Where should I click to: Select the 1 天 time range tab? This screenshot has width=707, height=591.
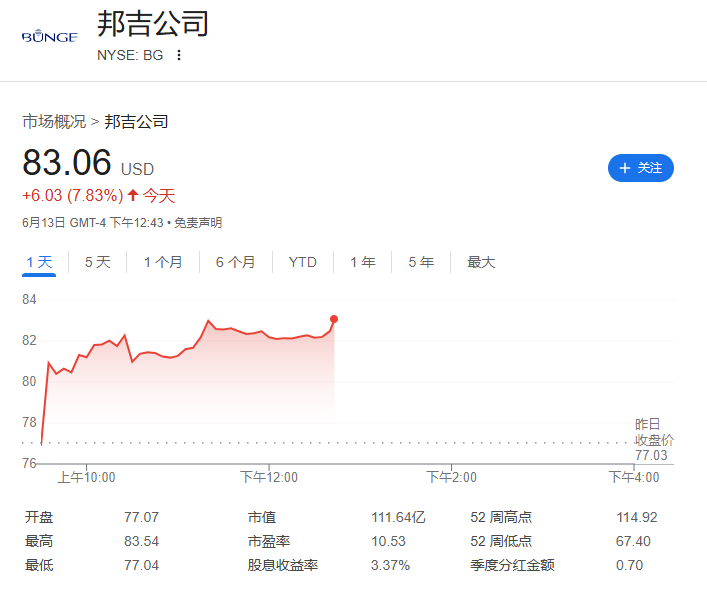39,262
